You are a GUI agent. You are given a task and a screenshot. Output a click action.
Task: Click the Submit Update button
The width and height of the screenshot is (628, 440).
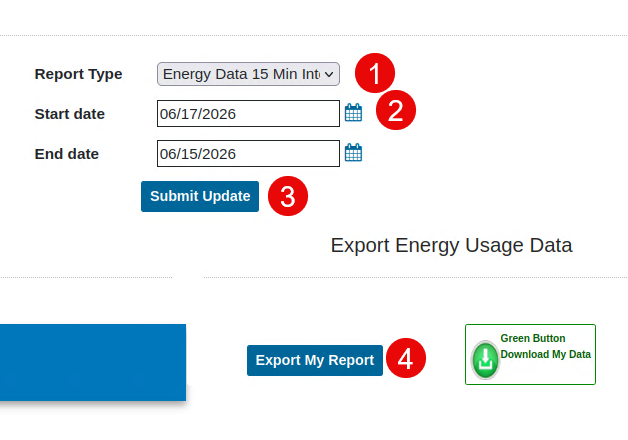pos(200,196)
